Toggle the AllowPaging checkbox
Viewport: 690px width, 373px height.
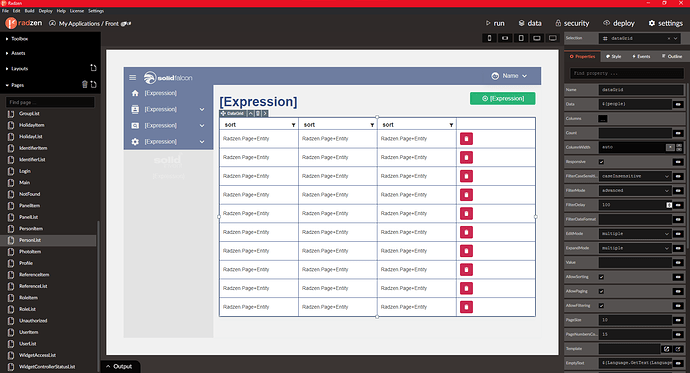tap(602, 291)
